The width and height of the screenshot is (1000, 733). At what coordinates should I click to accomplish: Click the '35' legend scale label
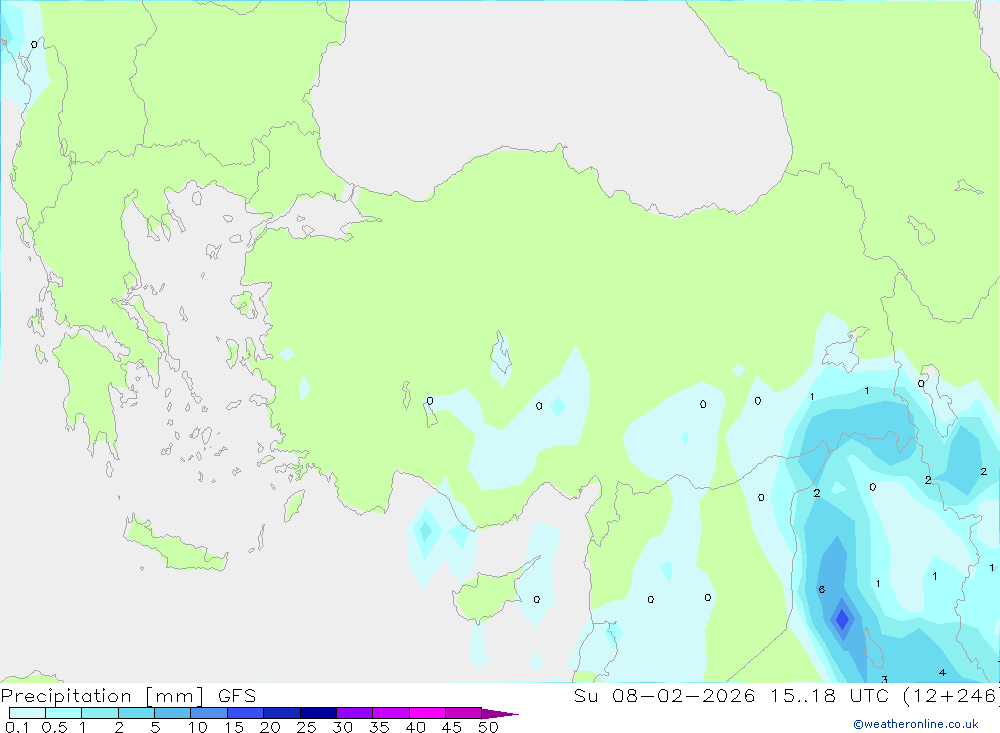(379, 727)
